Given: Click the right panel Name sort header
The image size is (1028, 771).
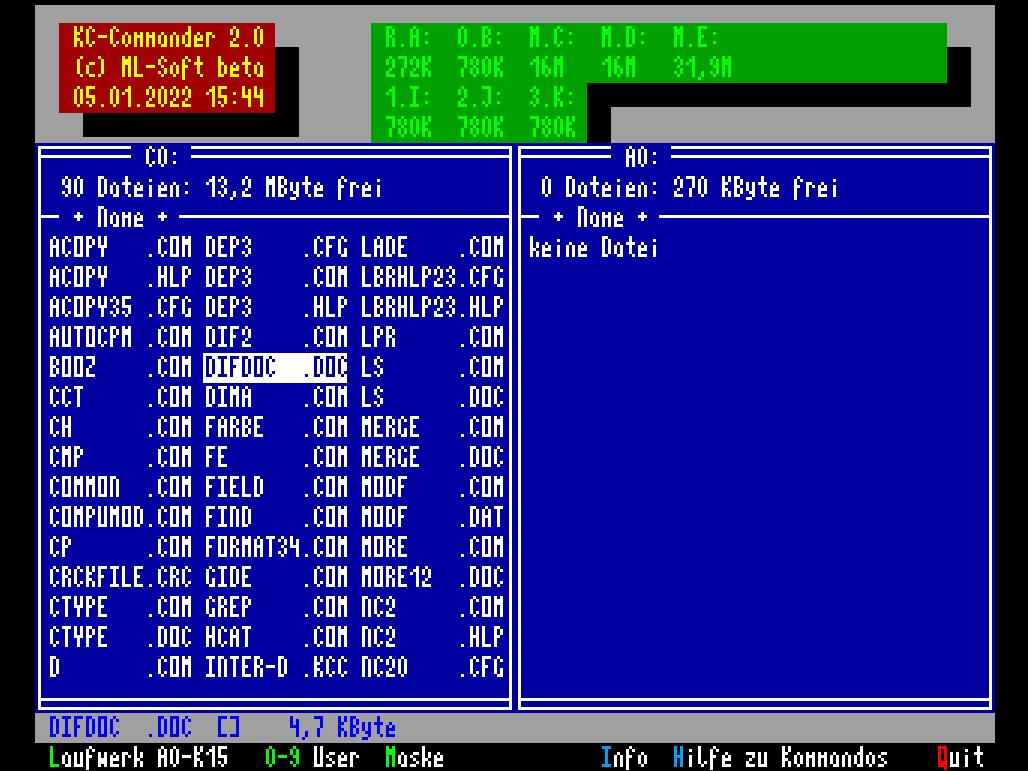Looking at the screenshot, I should [601, 217].
